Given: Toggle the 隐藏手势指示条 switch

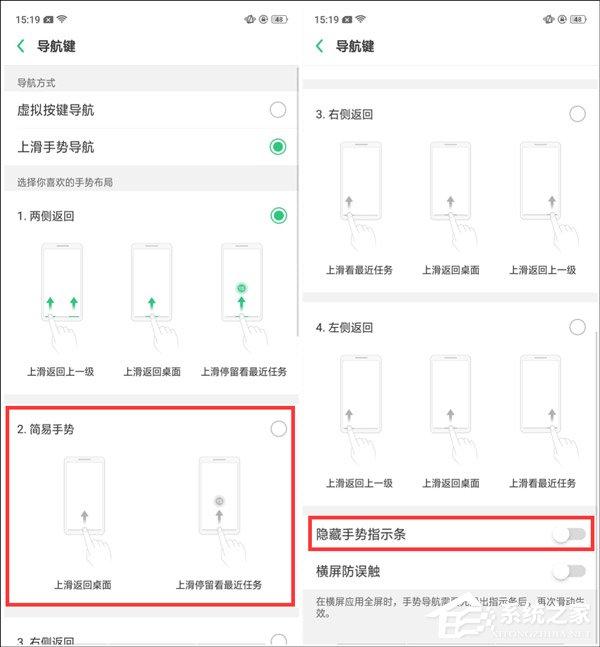Looking at the screenshot, I should (569, 534).
